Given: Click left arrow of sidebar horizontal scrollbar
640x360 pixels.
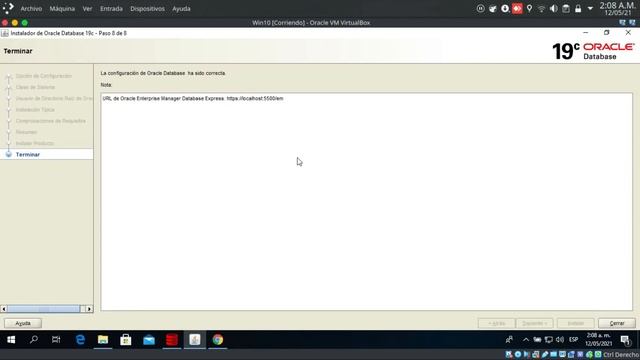Looking at the screenshot, I should 4,309.
